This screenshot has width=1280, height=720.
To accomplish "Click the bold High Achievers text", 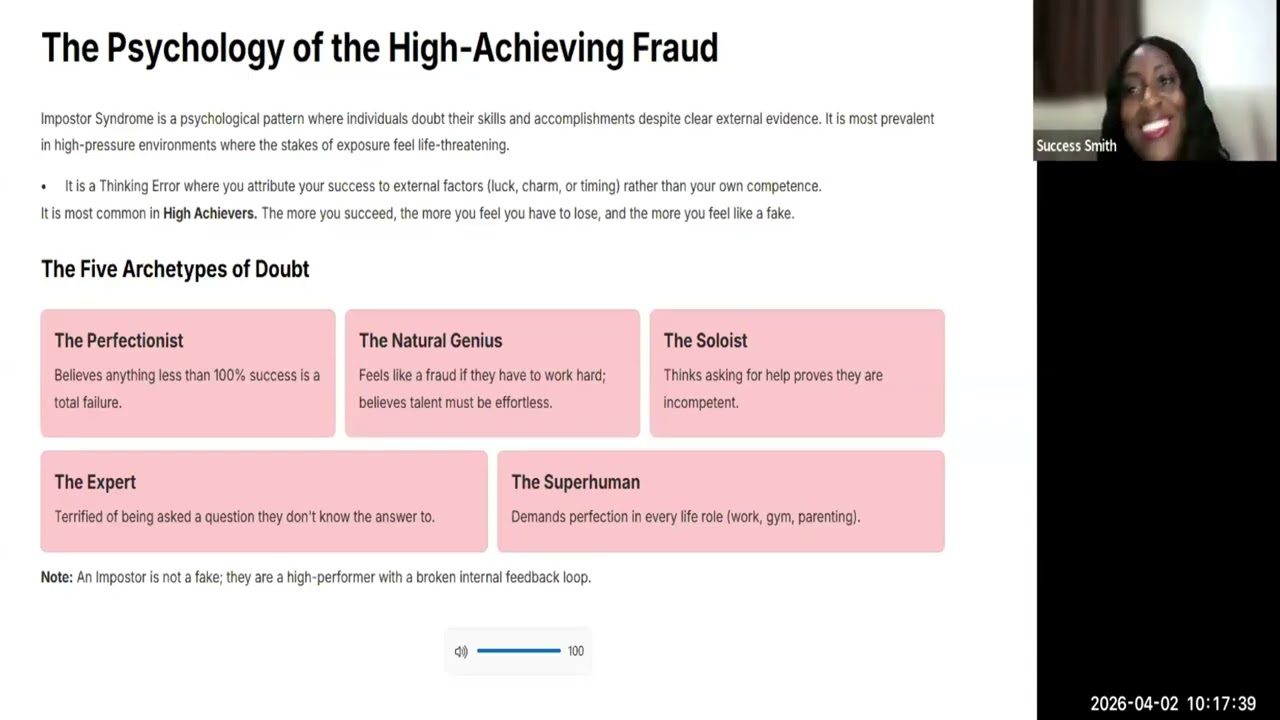I will (210, 213).
